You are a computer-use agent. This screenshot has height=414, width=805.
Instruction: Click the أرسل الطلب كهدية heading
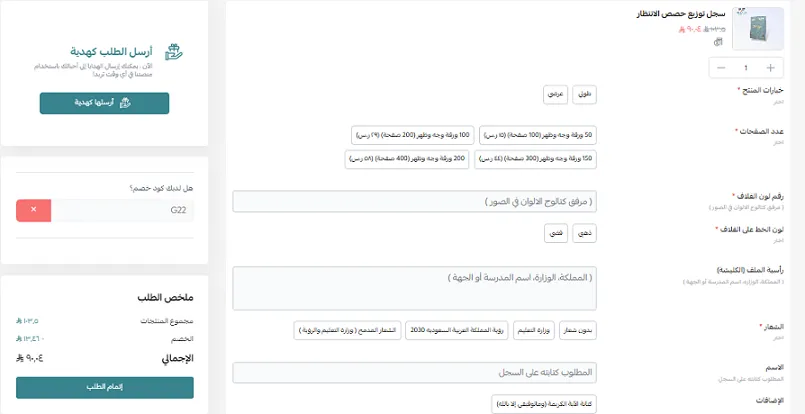click(x=111, y=52)
